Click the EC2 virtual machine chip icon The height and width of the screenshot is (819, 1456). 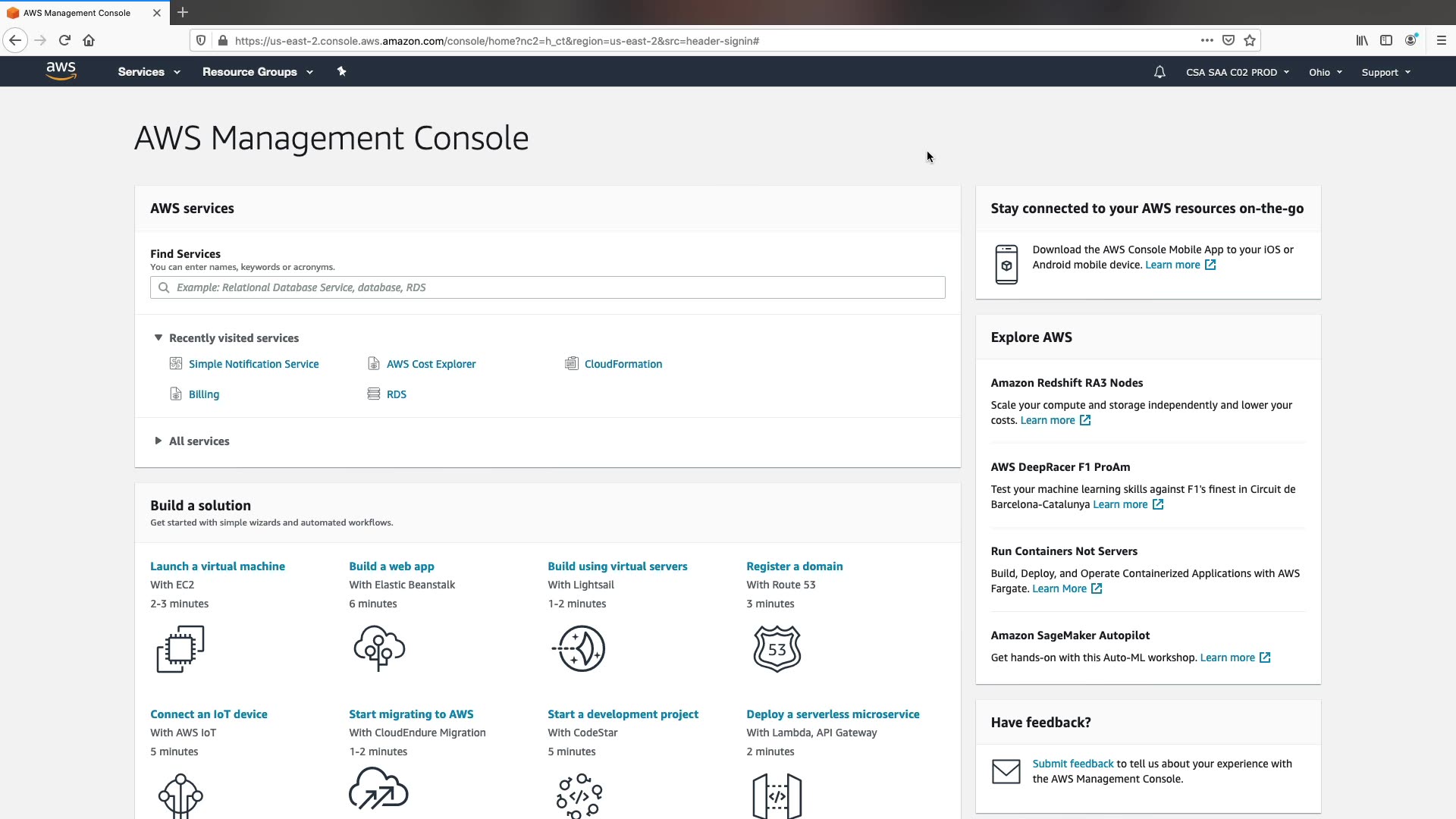tap(180, 648)
